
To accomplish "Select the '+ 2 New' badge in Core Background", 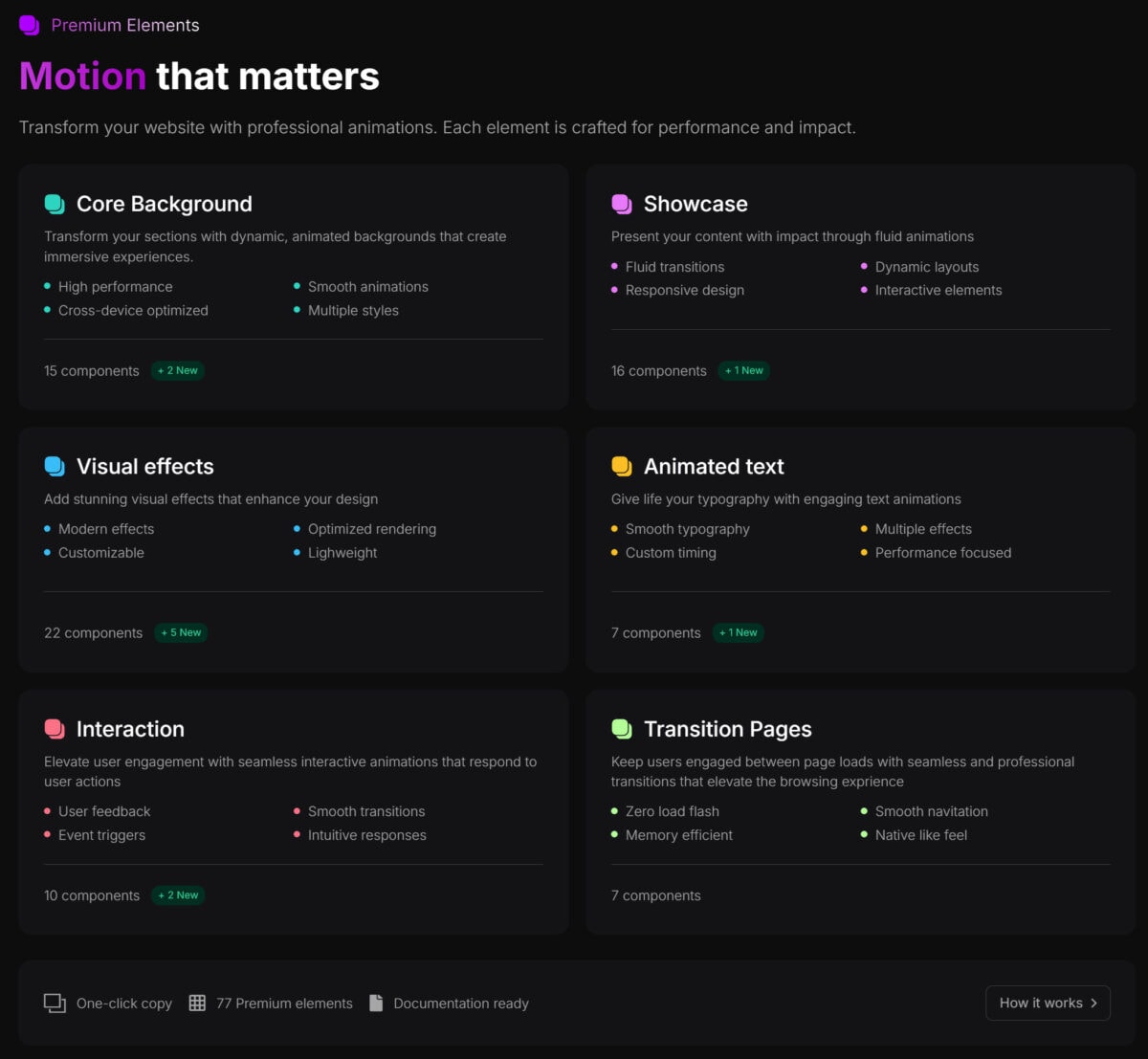I will [x=178, y=371].
